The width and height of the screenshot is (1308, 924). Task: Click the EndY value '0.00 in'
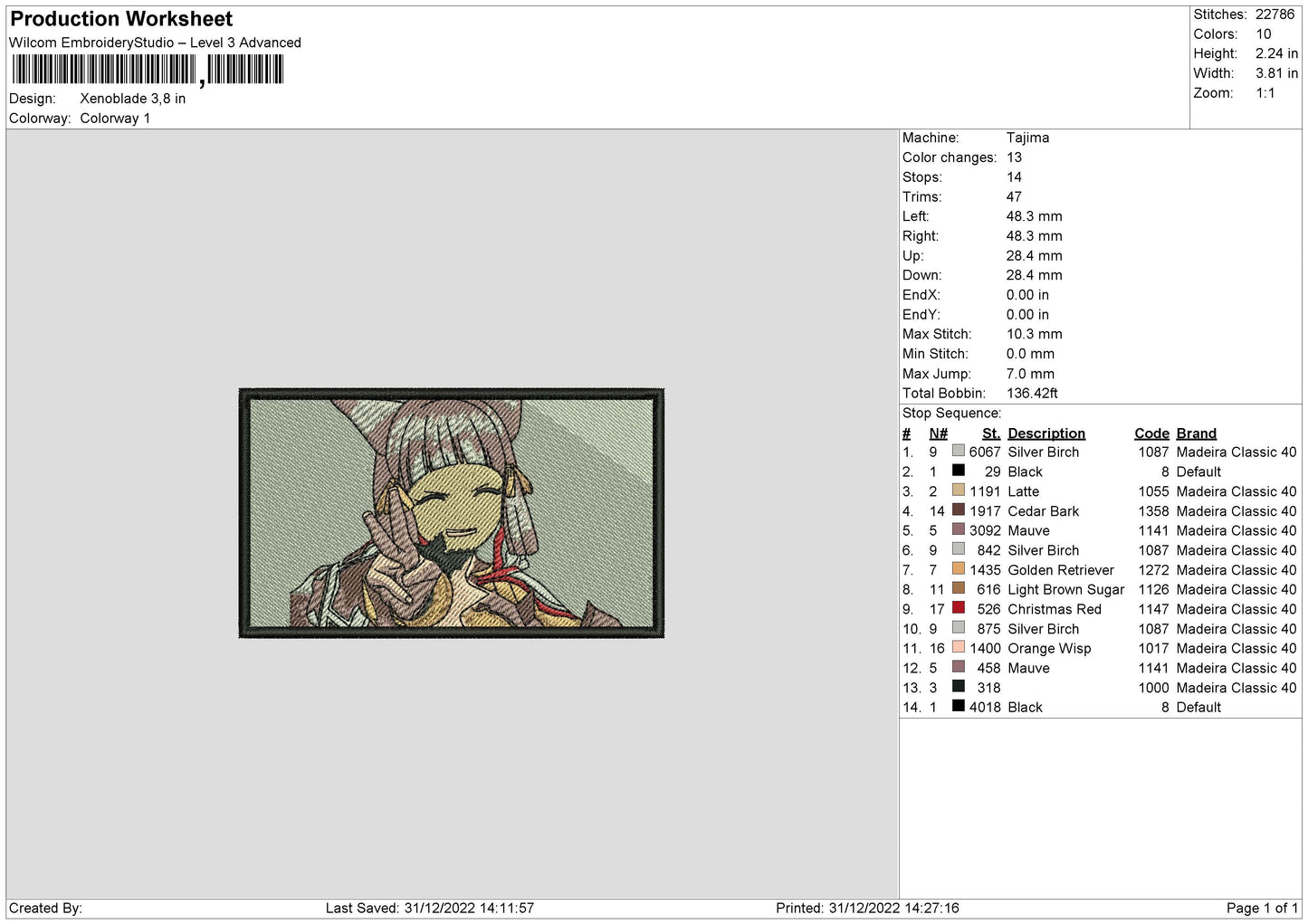point(1027,315)
